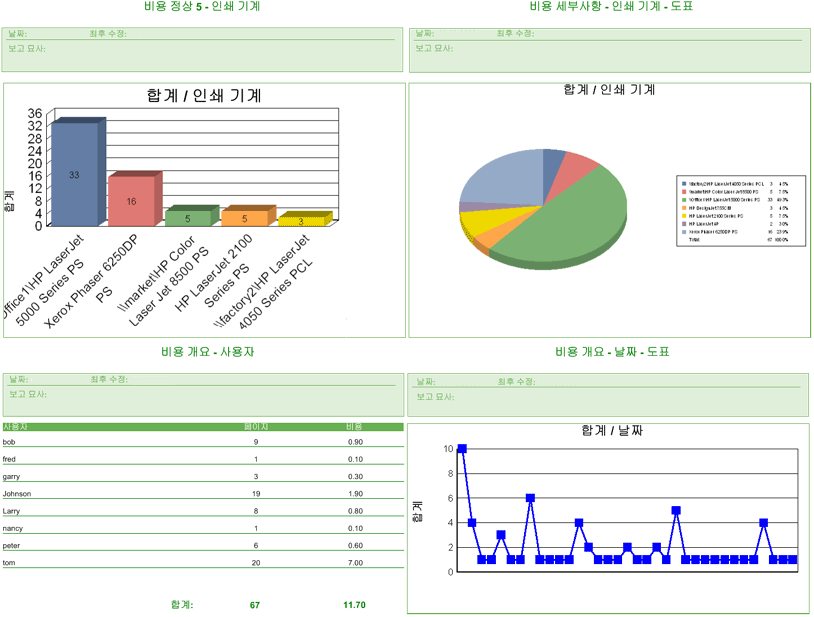The height and width of the screenshot is (617, 814).
Task: Click the '\\factory2\HP LaserJet 4050 Series PCL' label
Action: pos(264,281)
